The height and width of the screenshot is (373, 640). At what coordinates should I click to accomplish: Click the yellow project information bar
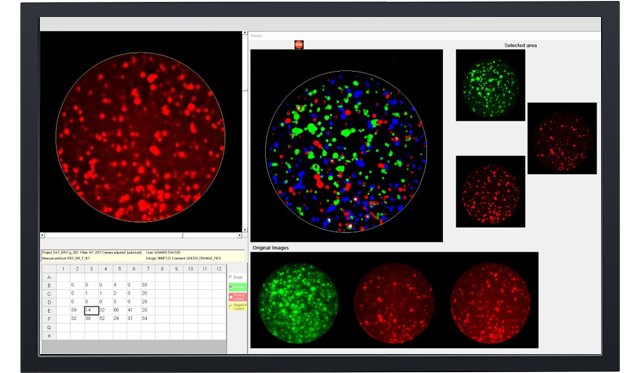[x=143, y=255]
